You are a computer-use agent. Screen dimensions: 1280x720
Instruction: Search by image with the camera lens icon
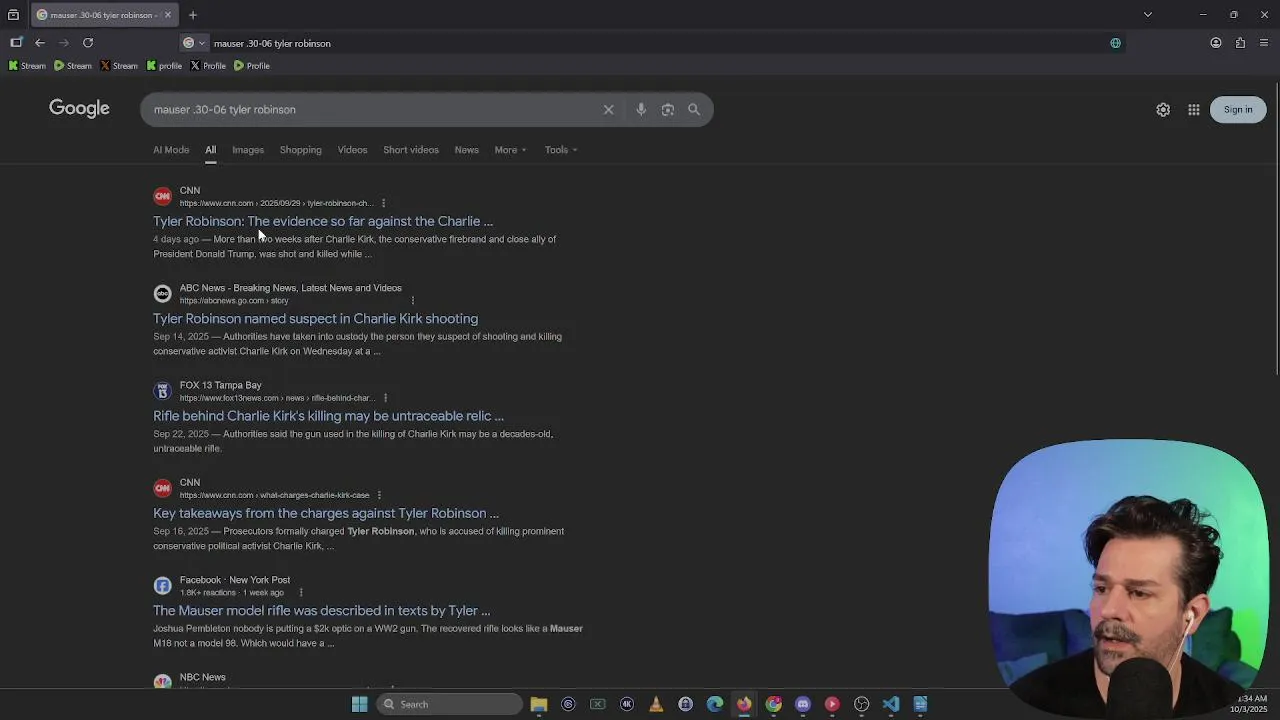[668, 110]
